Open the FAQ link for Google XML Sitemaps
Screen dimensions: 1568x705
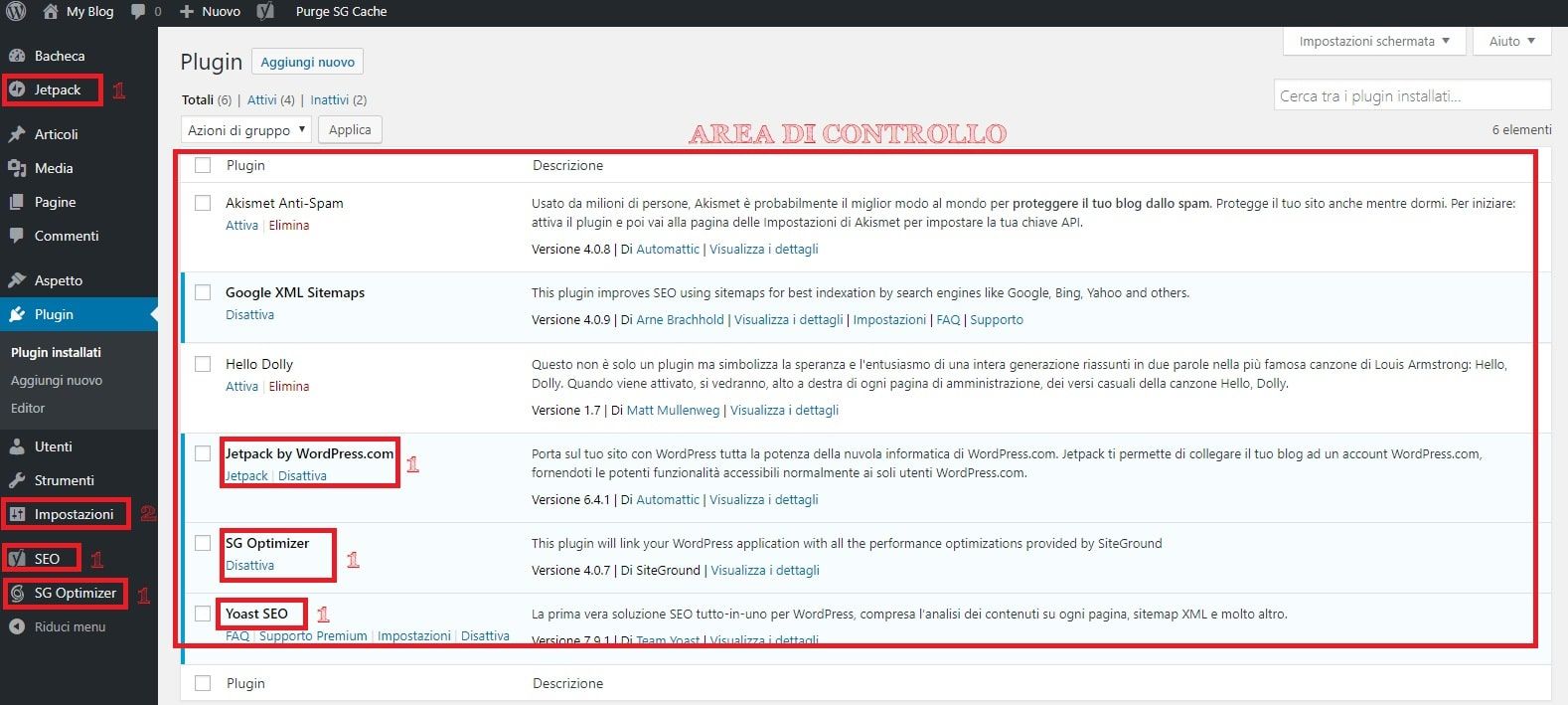(x=948, y=320)
